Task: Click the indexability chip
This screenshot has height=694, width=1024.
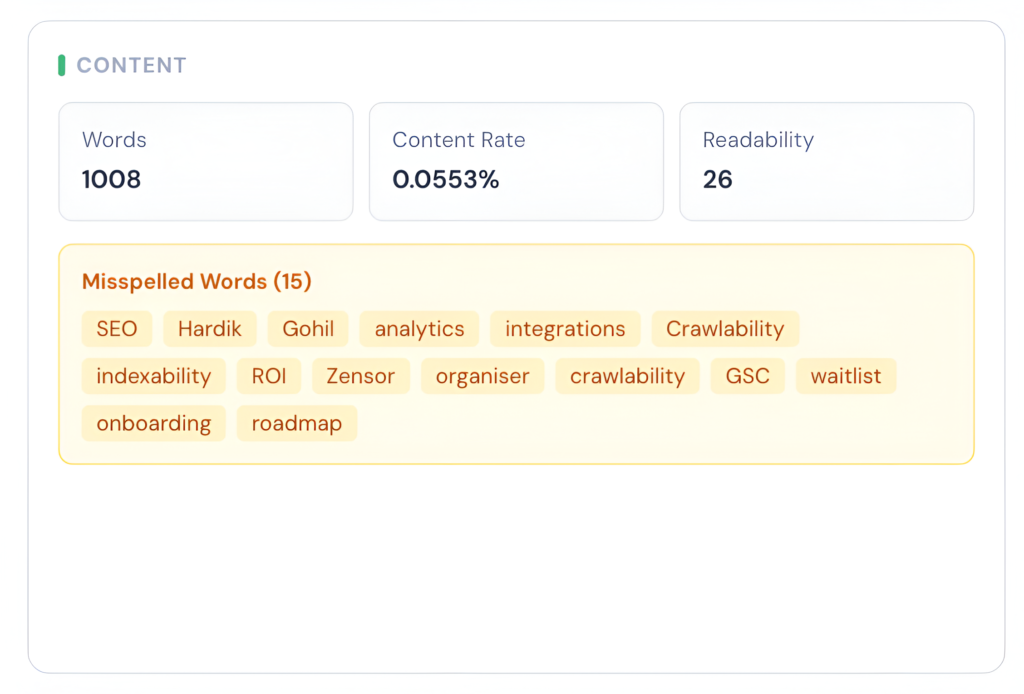Action: point(153,376)
